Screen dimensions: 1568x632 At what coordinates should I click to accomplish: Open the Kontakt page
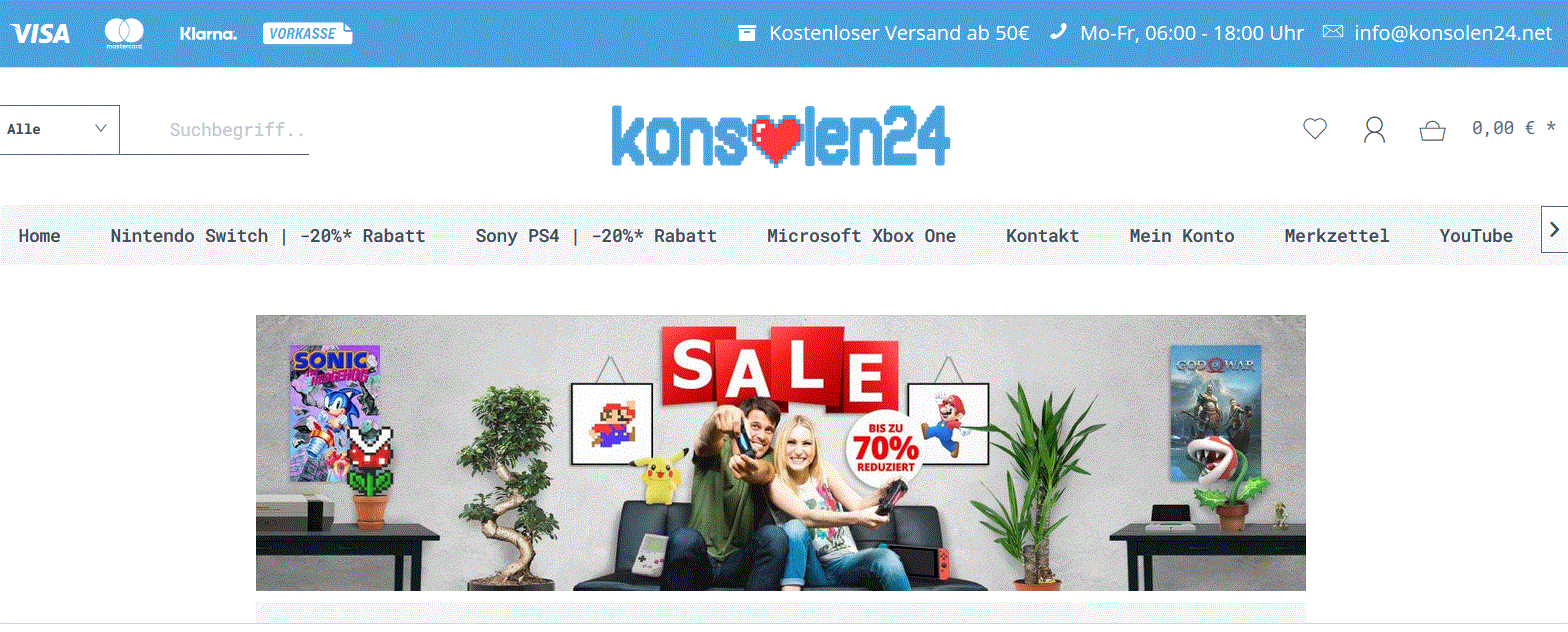pos(1042,236)
